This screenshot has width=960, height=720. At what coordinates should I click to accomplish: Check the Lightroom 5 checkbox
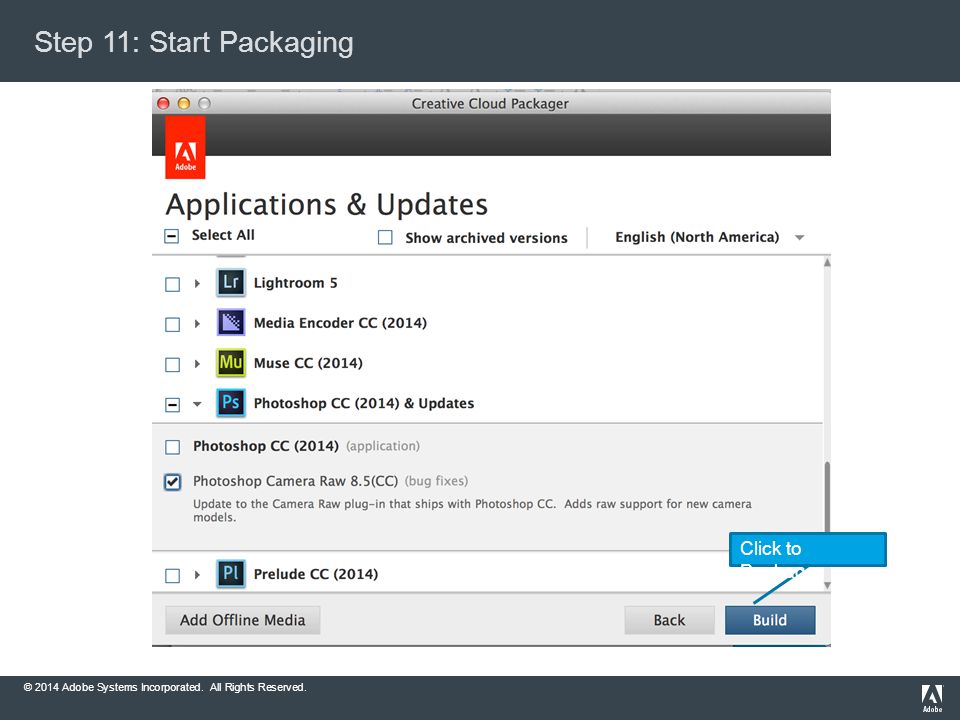(x=173, y=284)
